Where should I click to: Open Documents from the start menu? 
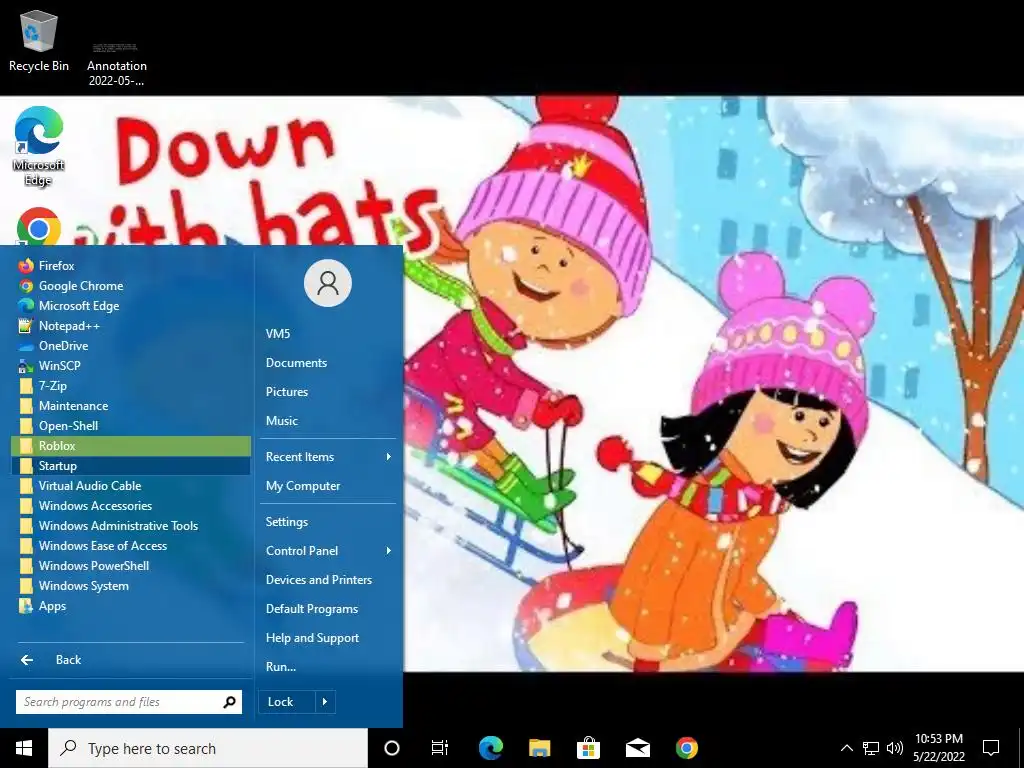328,363
